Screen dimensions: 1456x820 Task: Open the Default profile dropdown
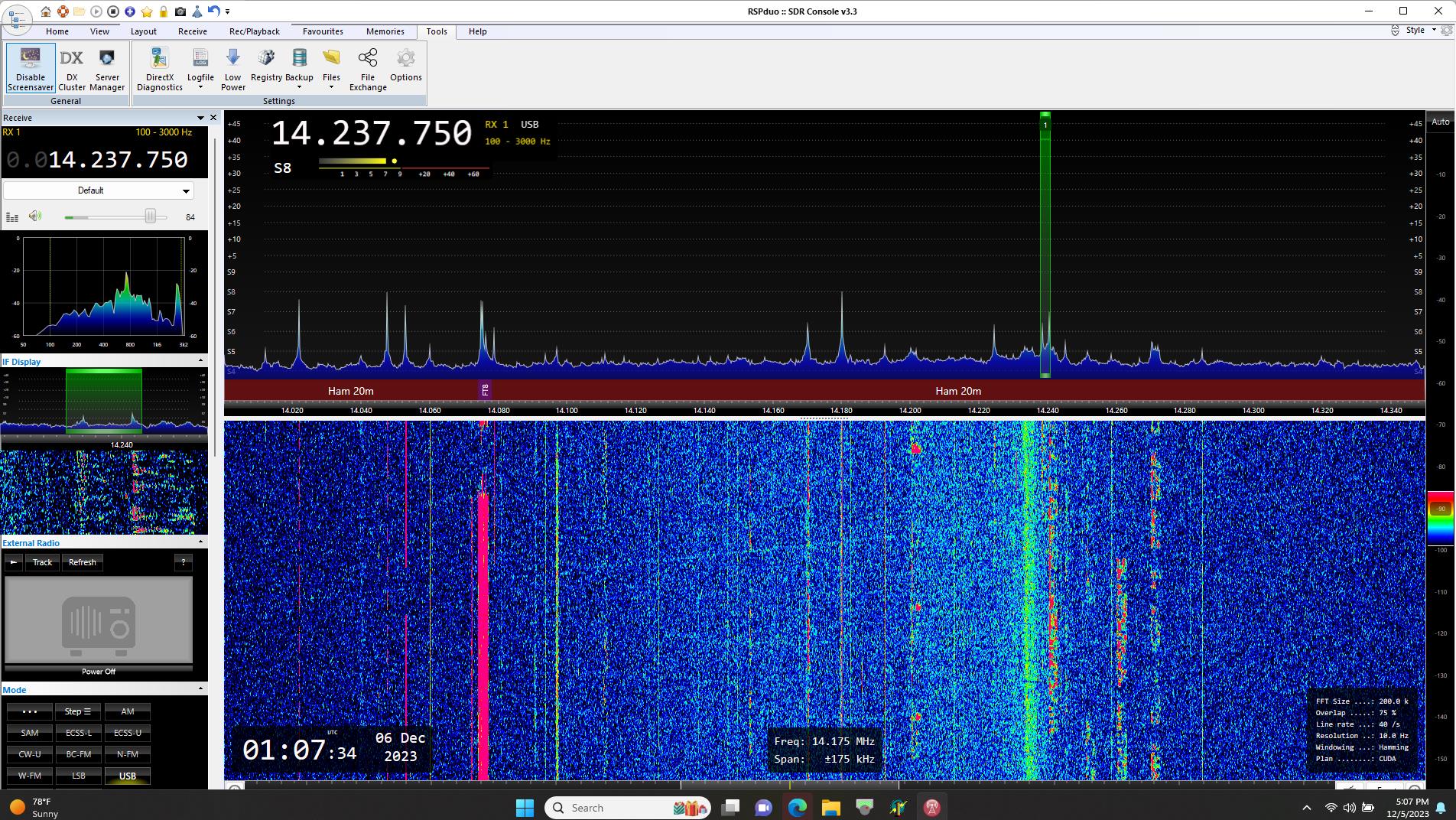pos(98,190)
